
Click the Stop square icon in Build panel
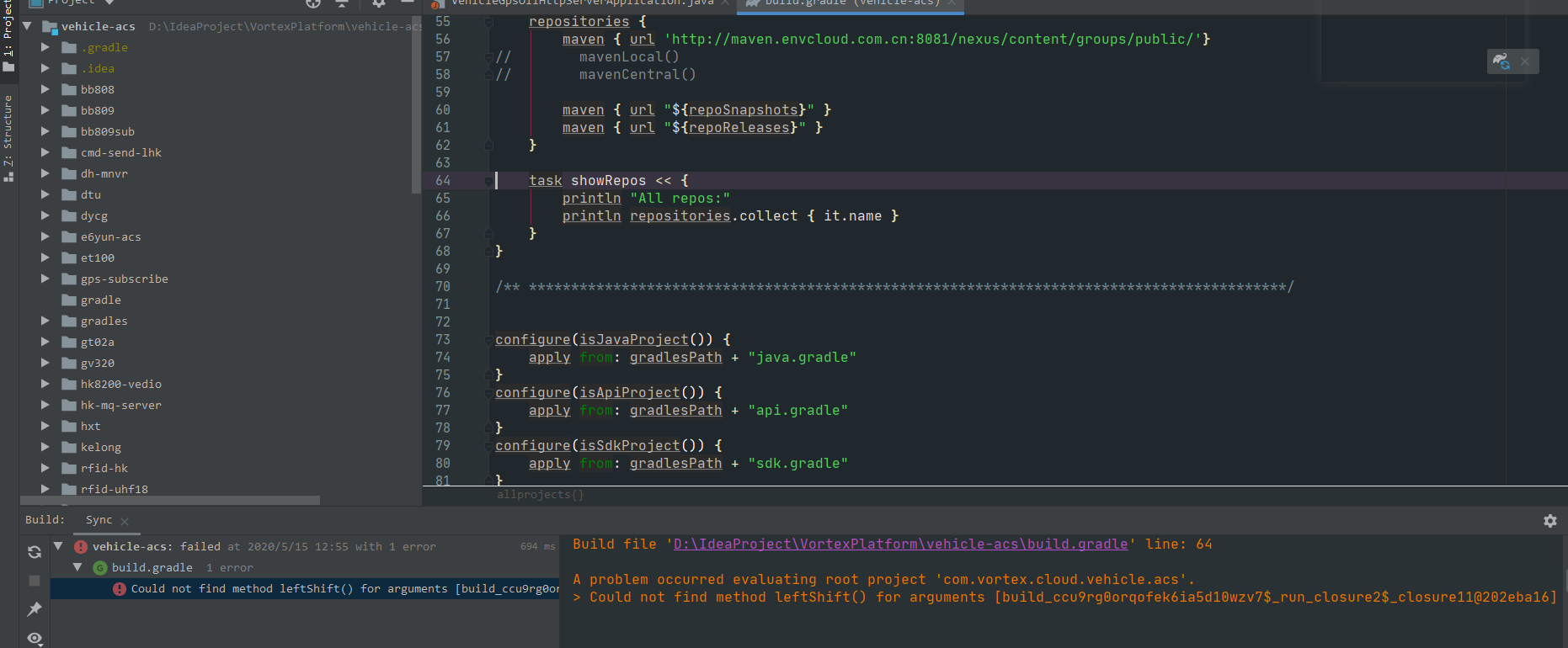[x=35, y=581]
